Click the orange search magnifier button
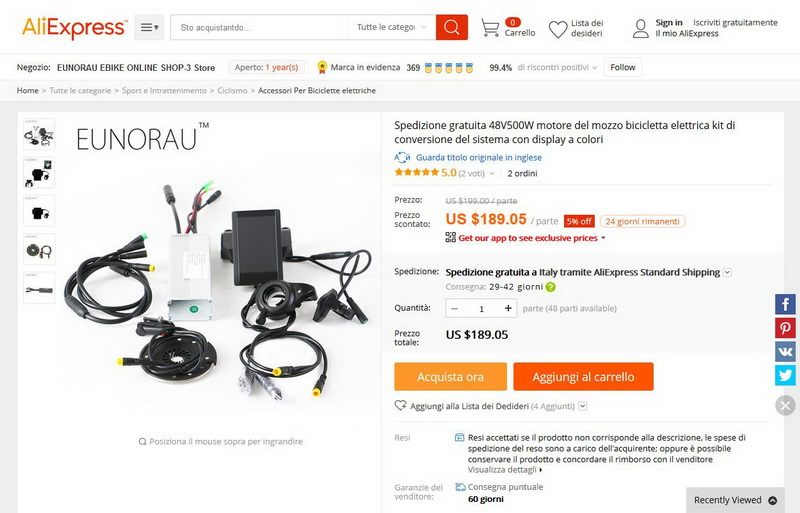800x513 pixels. [x=452, y=27]
